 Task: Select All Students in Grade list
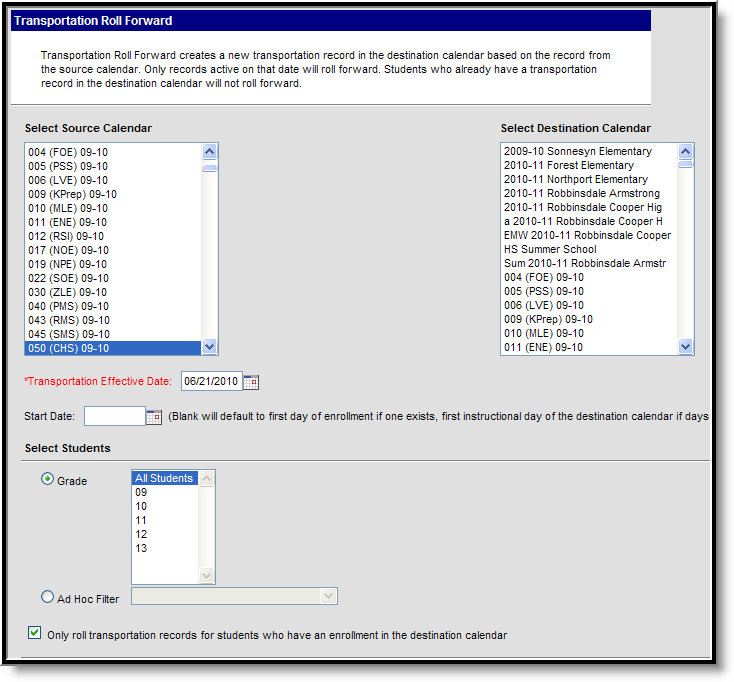coord(165,478)
